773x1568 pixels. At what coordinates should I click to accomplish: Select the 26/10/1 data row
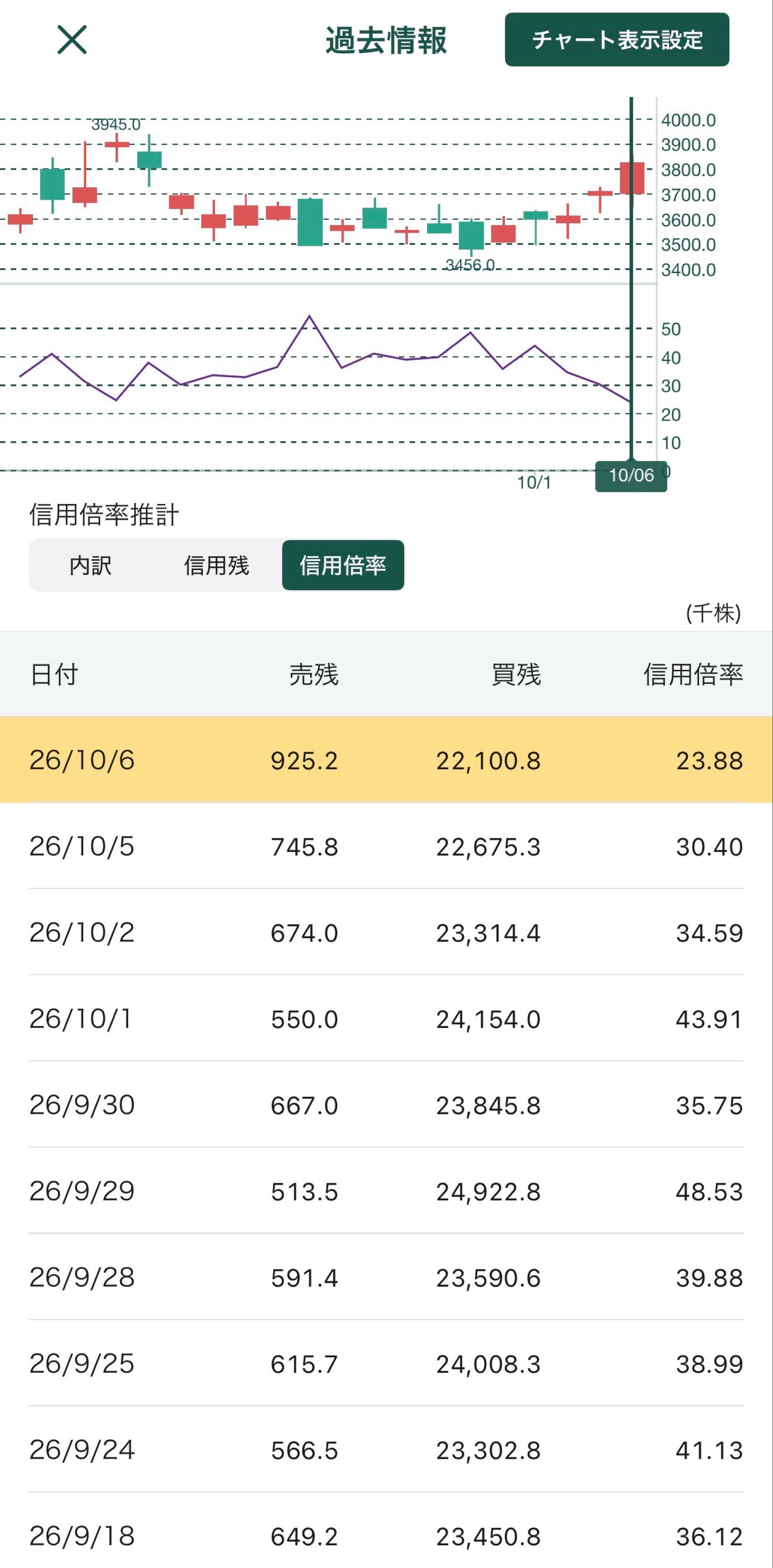point(386,1018)
